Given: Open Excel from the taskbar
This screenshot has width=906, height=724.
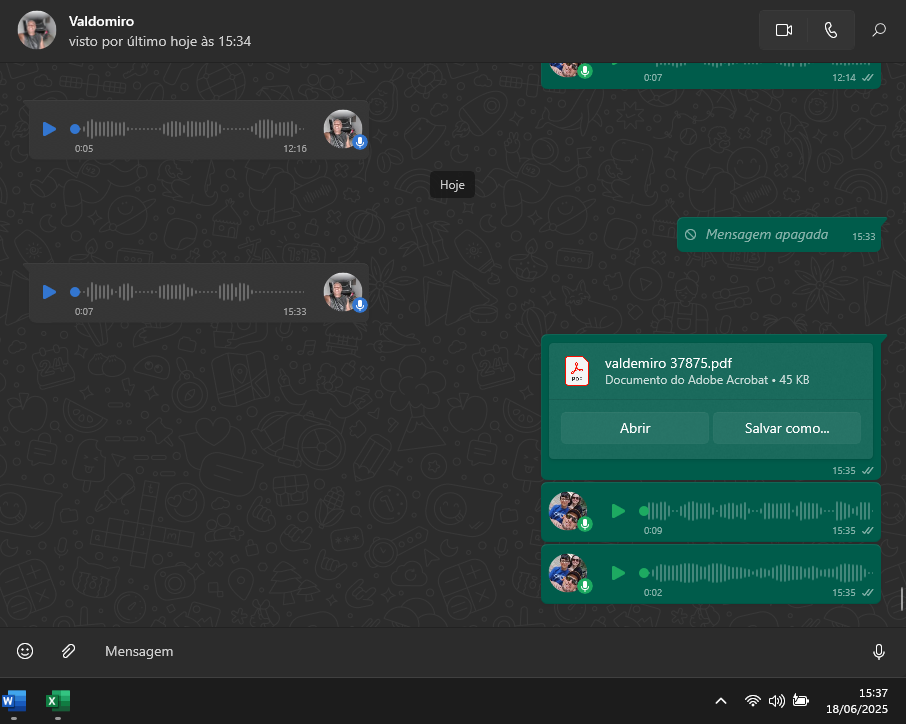Looking at the screenshot, I should pyautogui.click(x=58, y=700).
